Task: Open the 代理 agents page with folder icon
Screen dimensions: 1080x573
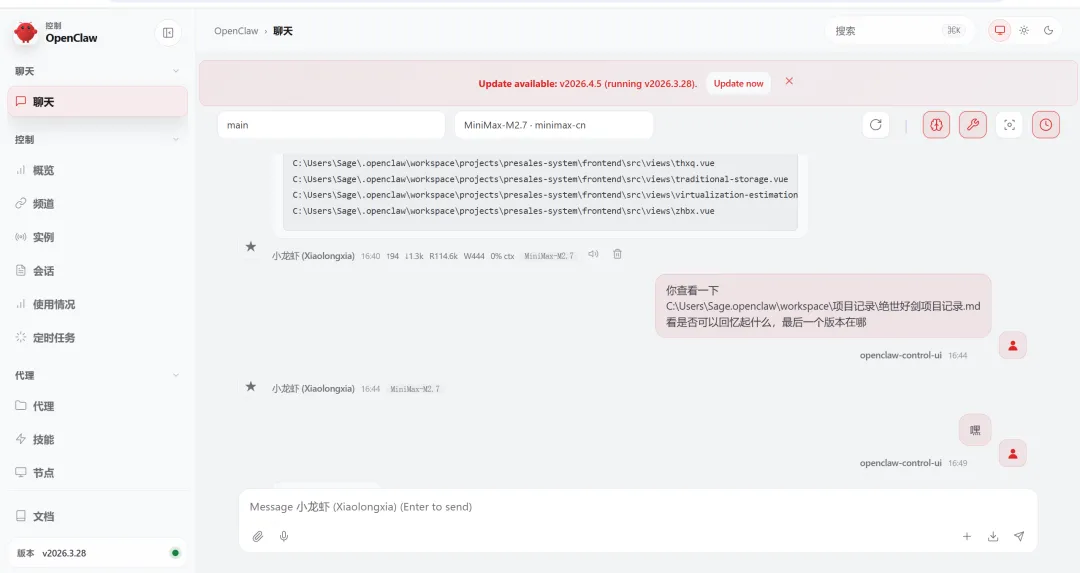Action: (x=97, y=406)
